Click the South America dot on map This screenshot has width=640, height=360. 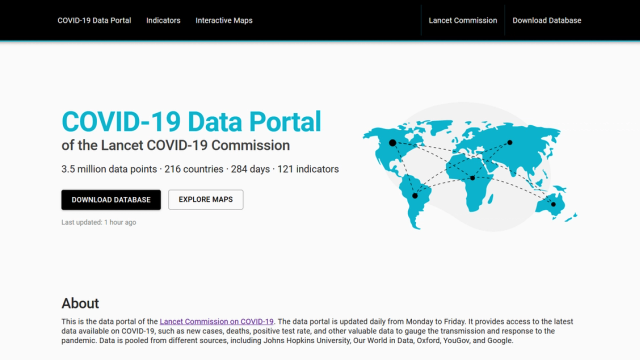click(x=415, y=196)
